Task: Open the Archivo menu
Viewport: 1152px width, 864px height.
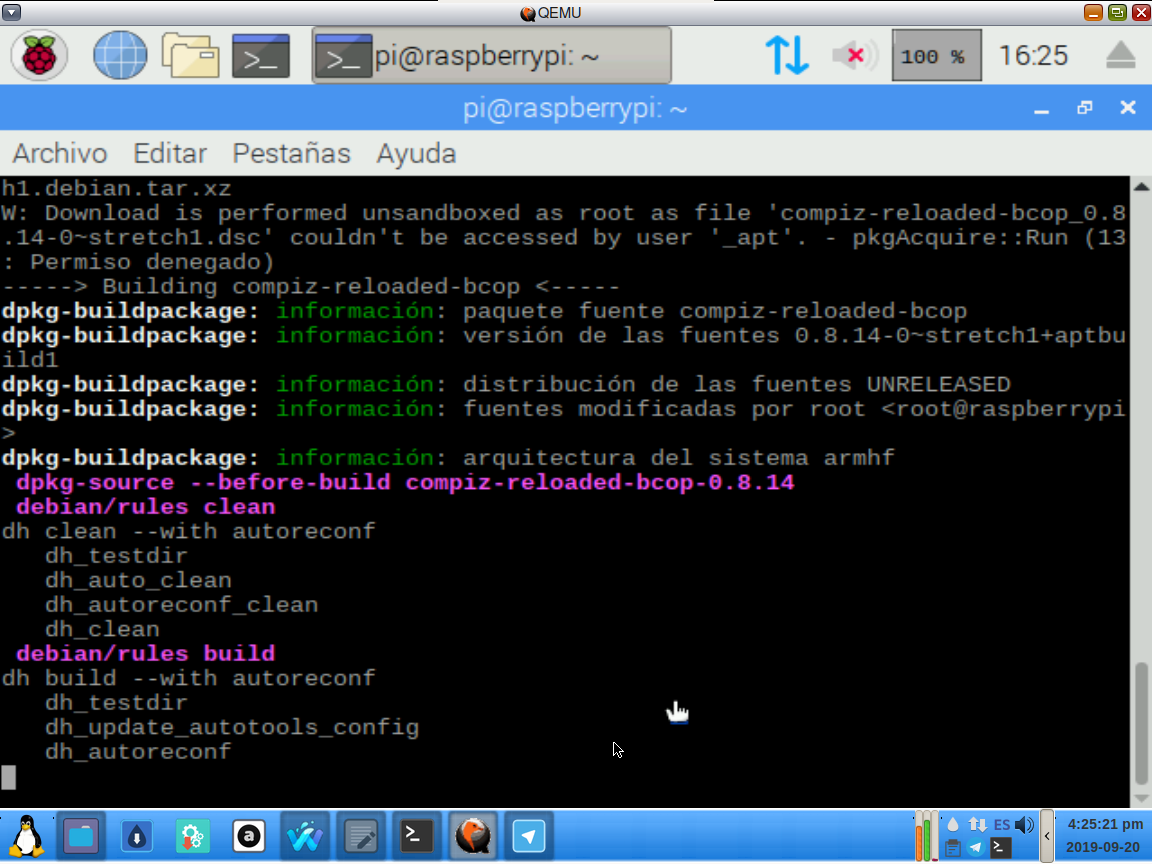Action: point(60,154)
